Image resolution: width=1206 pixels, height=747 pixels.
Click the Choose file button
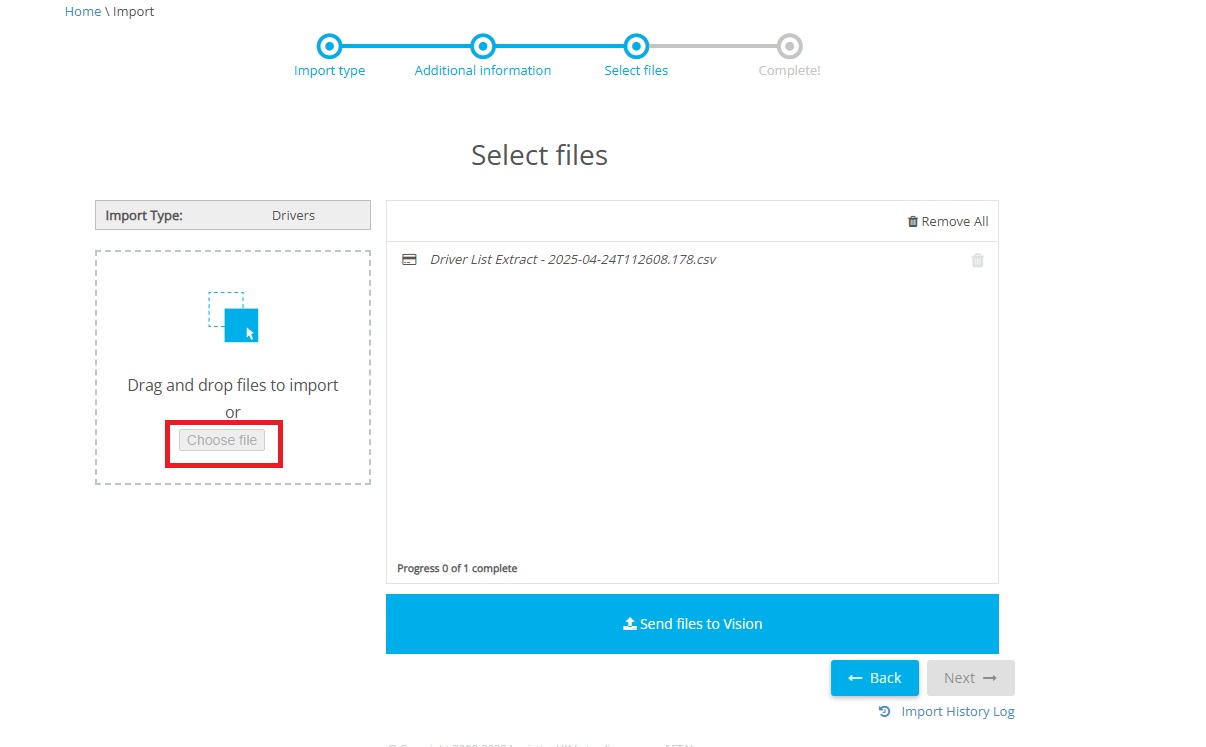tap(222, 440)
